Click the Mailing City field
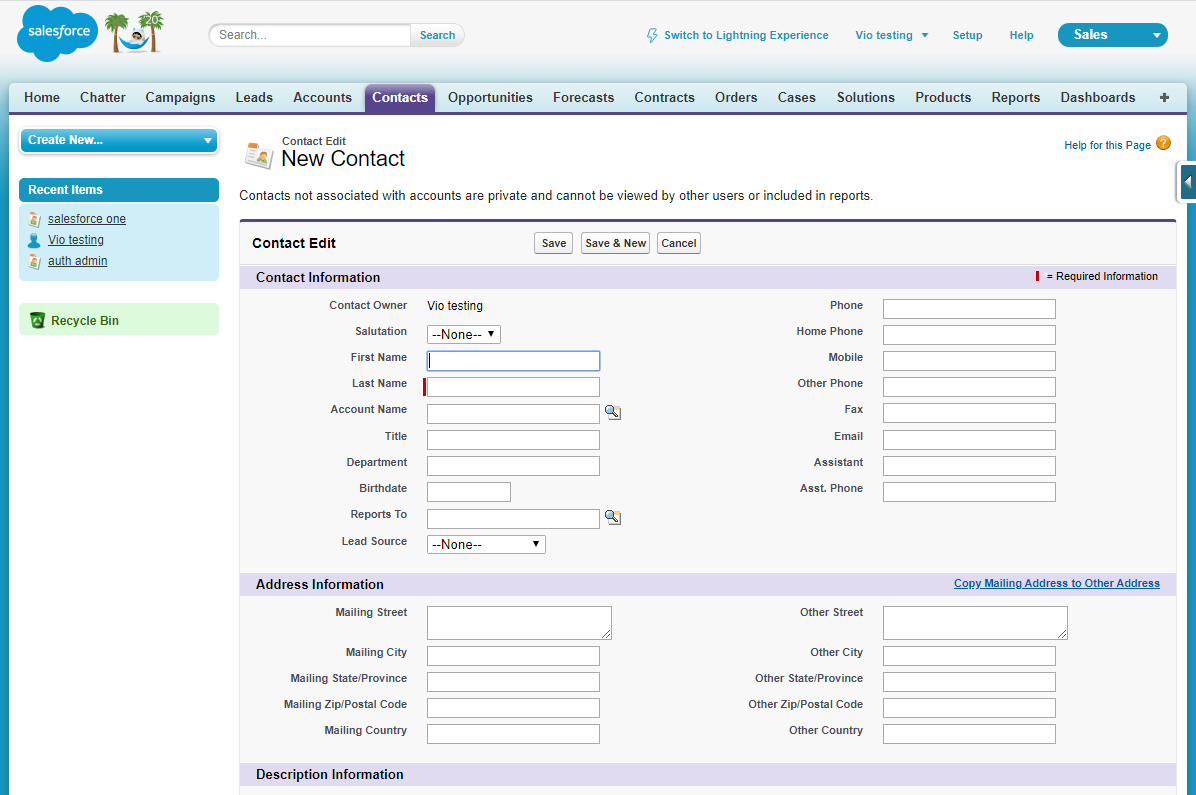The width and height of the screenshot is (1196, 795). pos(513,655)
